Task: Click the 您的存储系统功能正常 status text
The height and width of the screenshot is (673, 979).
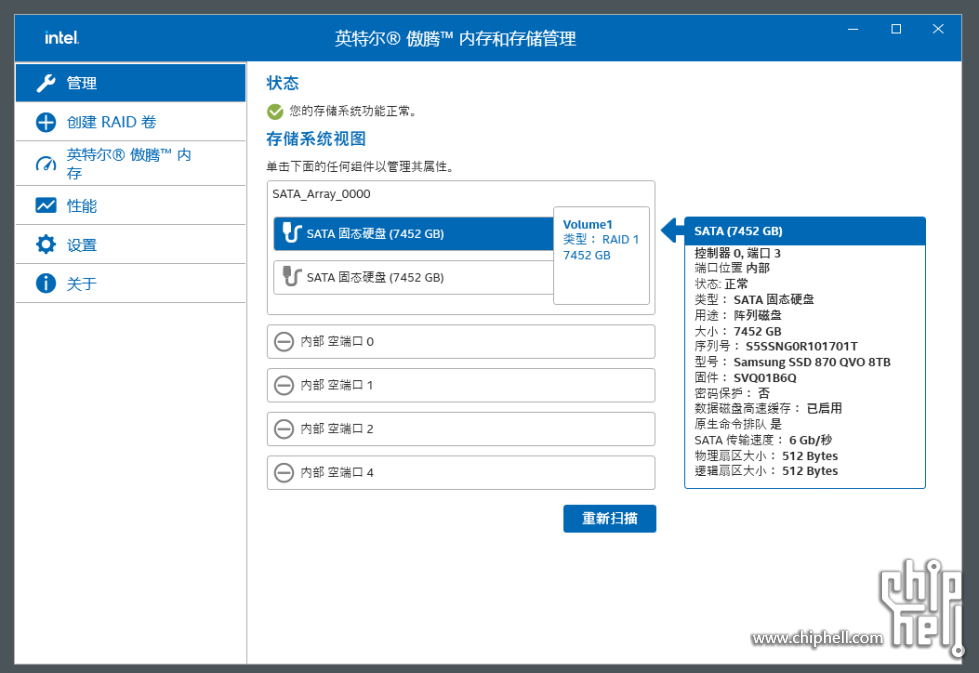Action: (353, 111)
